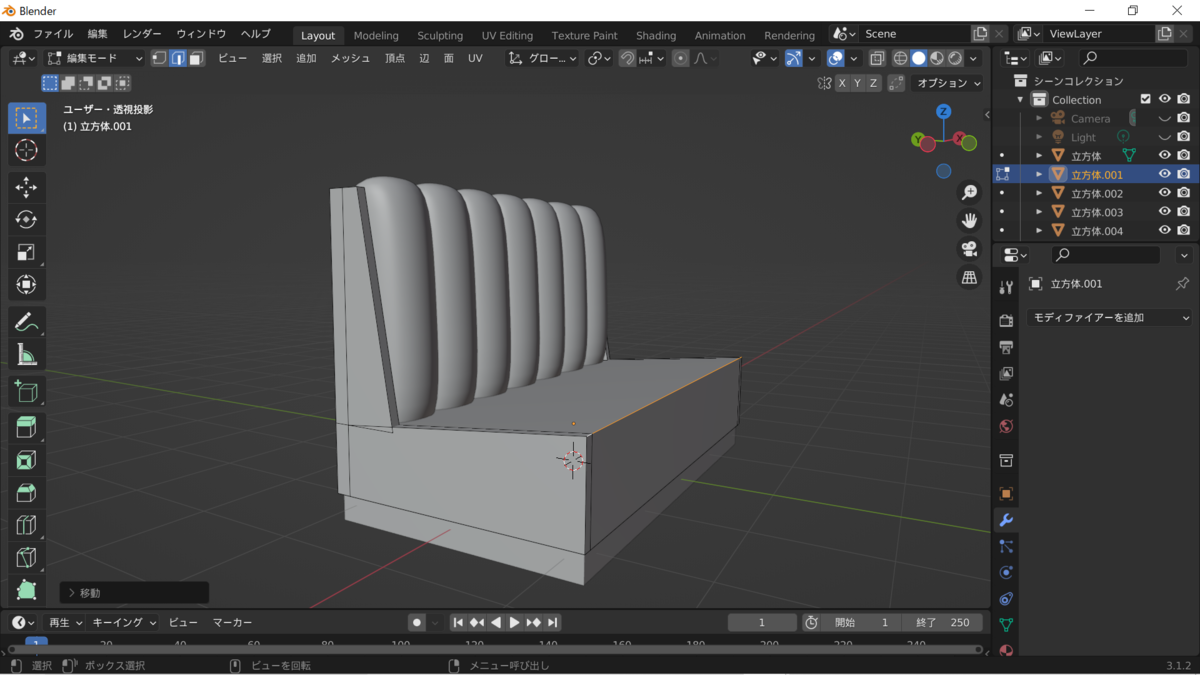
Task: Click the viewport zoom magnifier icon
Action: click(x=969, y=193)
